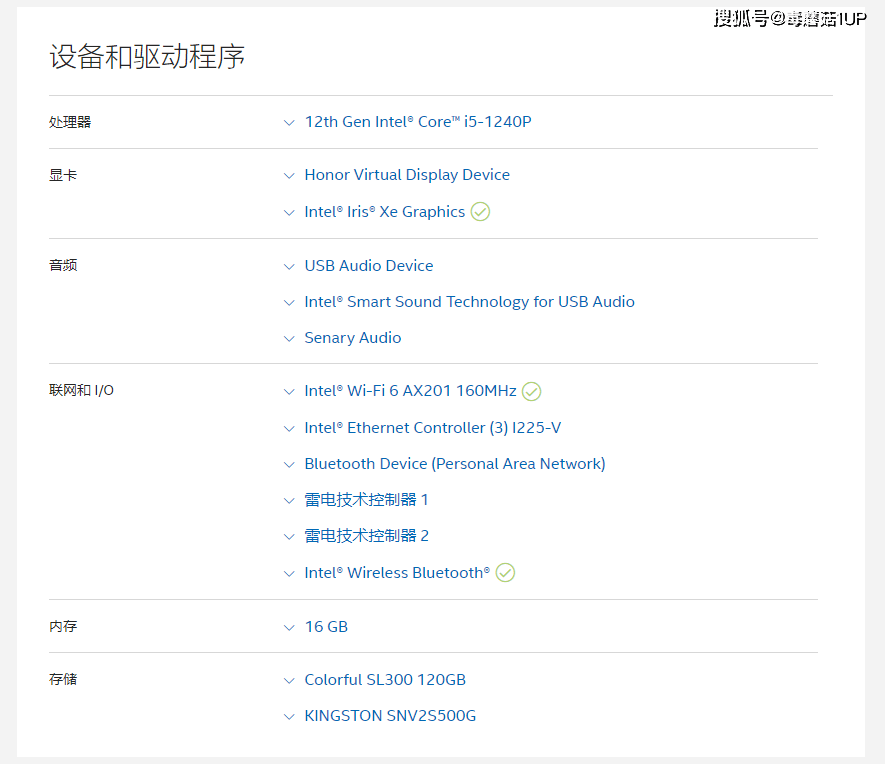Open Bluetooth Device (Personal Area Network) link
Image resolution: width=885 pixels, height=764 pixels.
[455, 464]
